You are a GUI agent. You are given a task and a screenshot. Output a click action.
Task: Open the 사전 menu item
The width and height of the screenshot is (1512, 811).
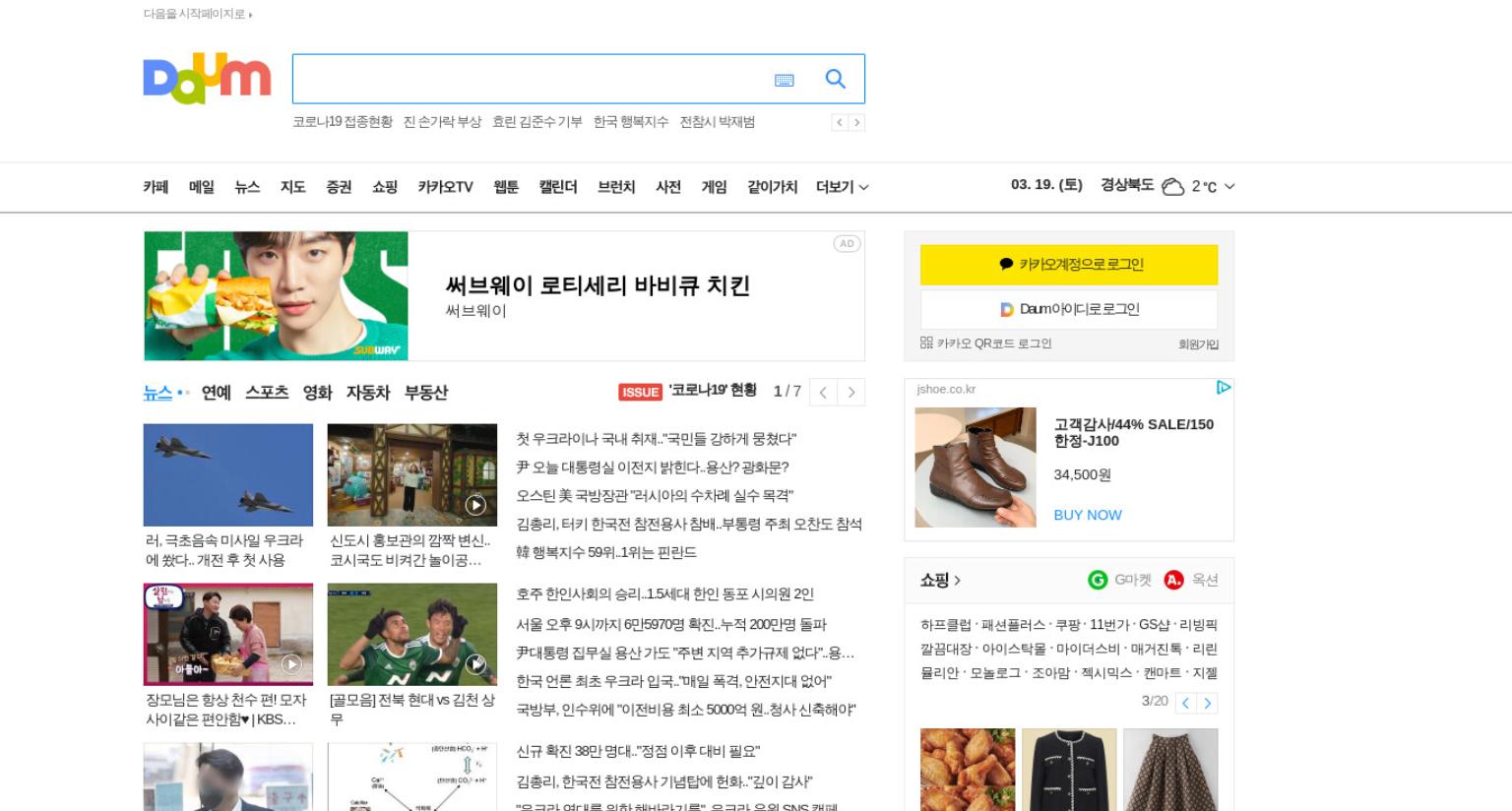[x=668, y=187]
